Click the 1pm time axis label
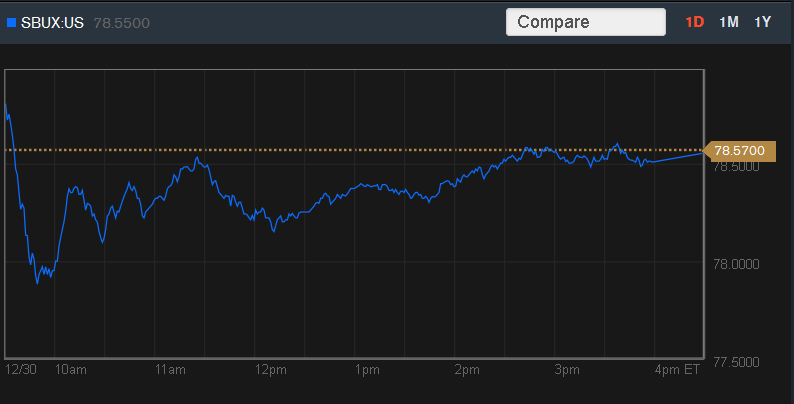 (368, 369)
